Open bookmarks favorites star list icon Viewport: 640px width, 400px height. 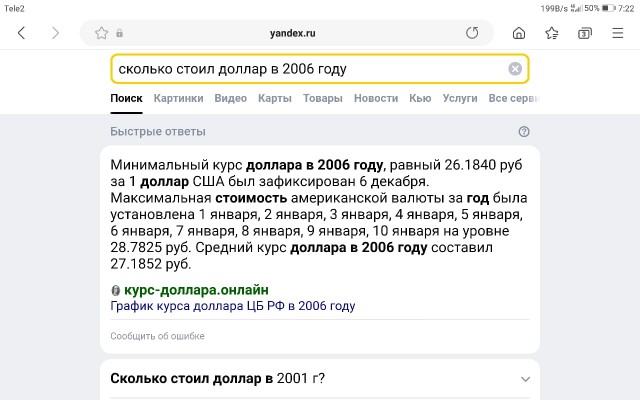(552, 33)
